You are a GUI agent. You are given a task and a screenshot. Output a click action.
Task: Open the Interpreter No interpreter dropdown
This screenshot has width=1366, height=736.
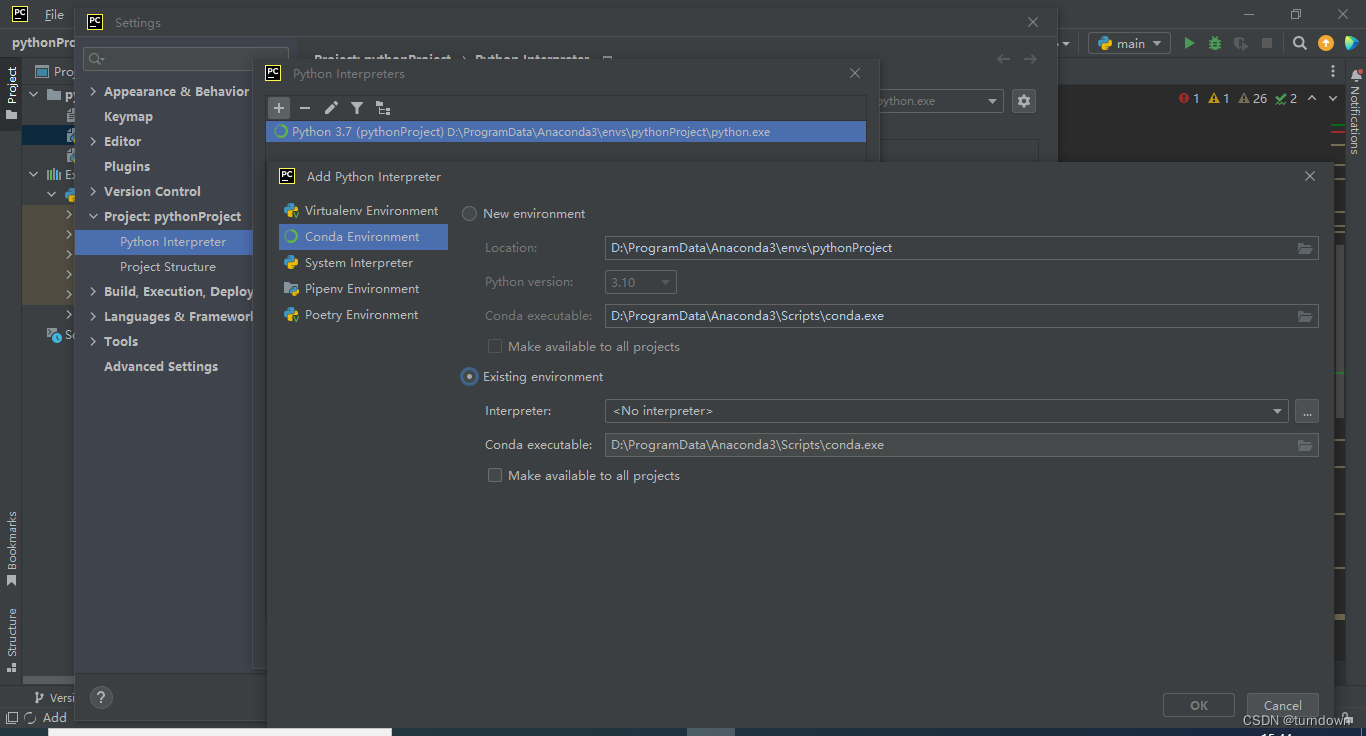coord(947,411)
